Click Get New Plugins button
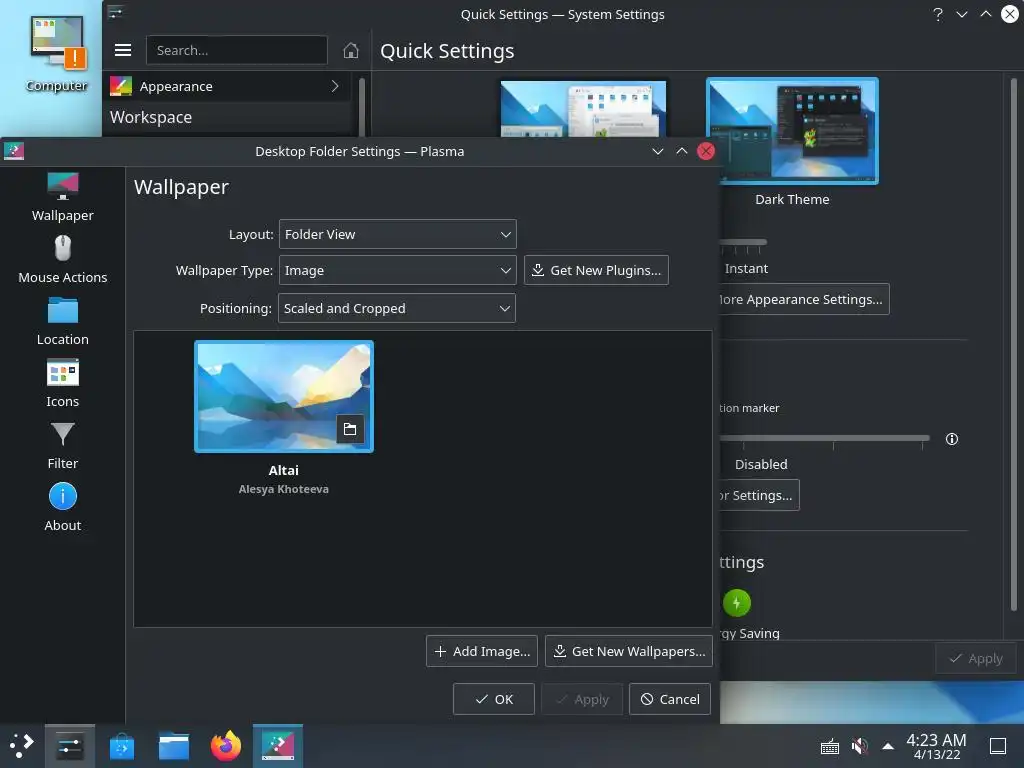Image resolution: width=1024 pixels, height=768 pixels. 596,270
